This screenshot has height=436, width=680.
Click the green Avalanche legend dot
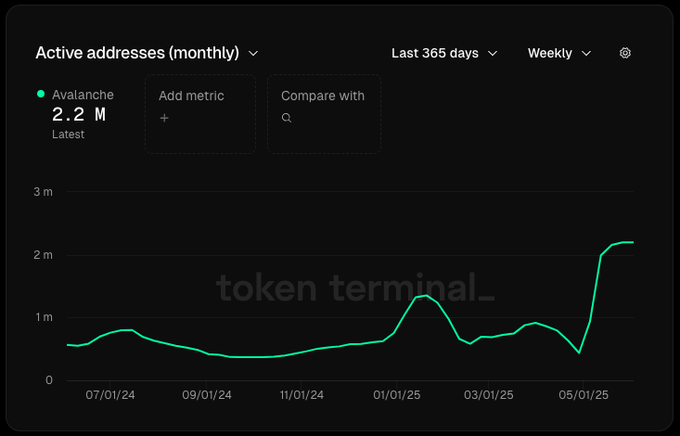pos(41,94)
